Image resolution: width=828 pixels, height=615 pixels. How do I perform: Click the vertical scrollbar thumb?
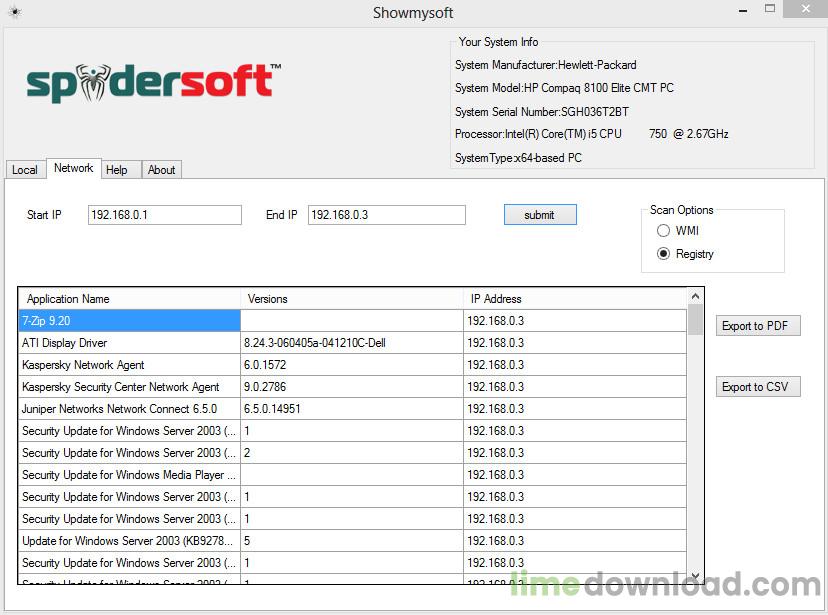[x=695, y=319]
